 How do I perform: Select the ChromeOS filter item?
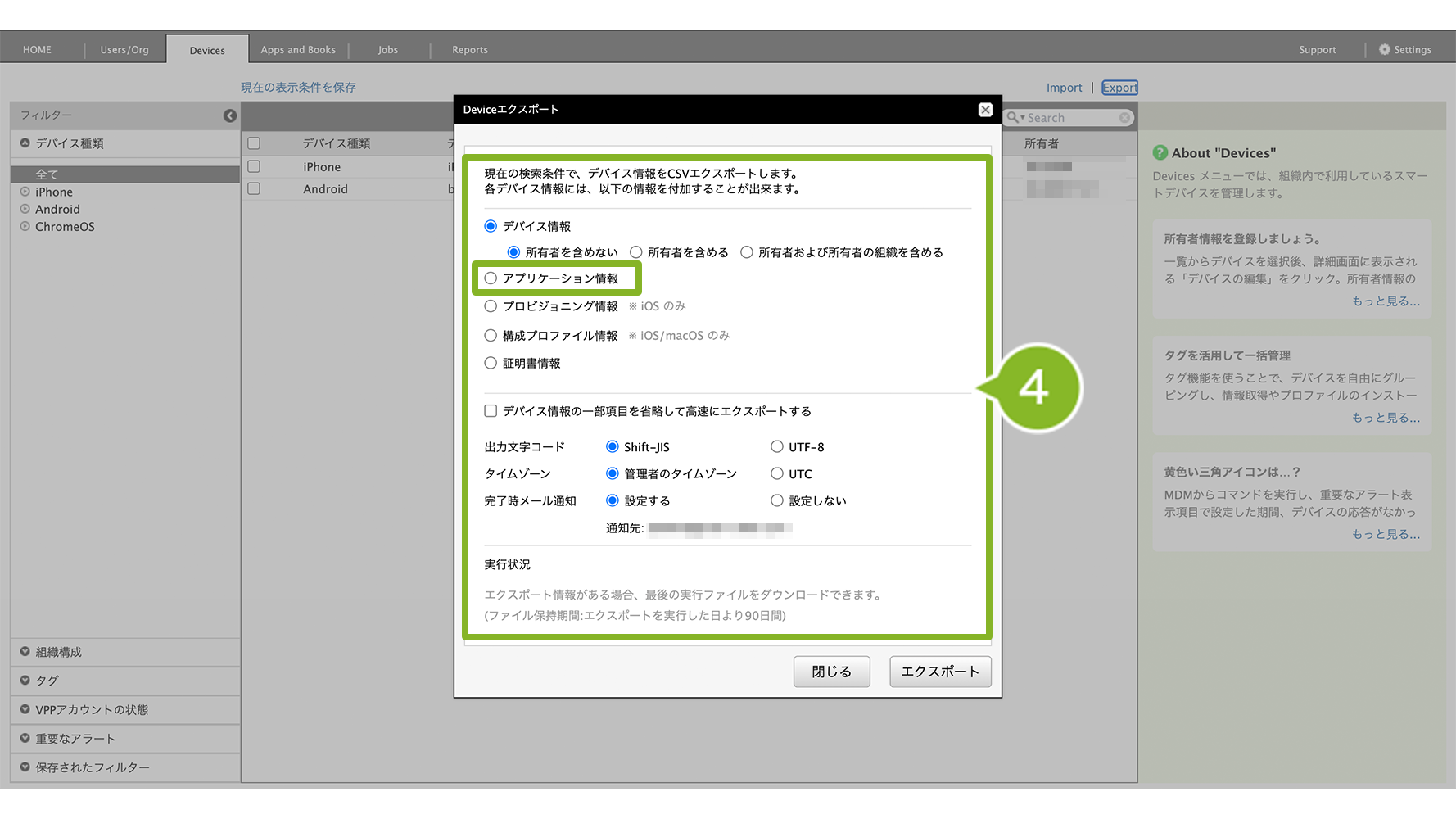tap(65, 227)
